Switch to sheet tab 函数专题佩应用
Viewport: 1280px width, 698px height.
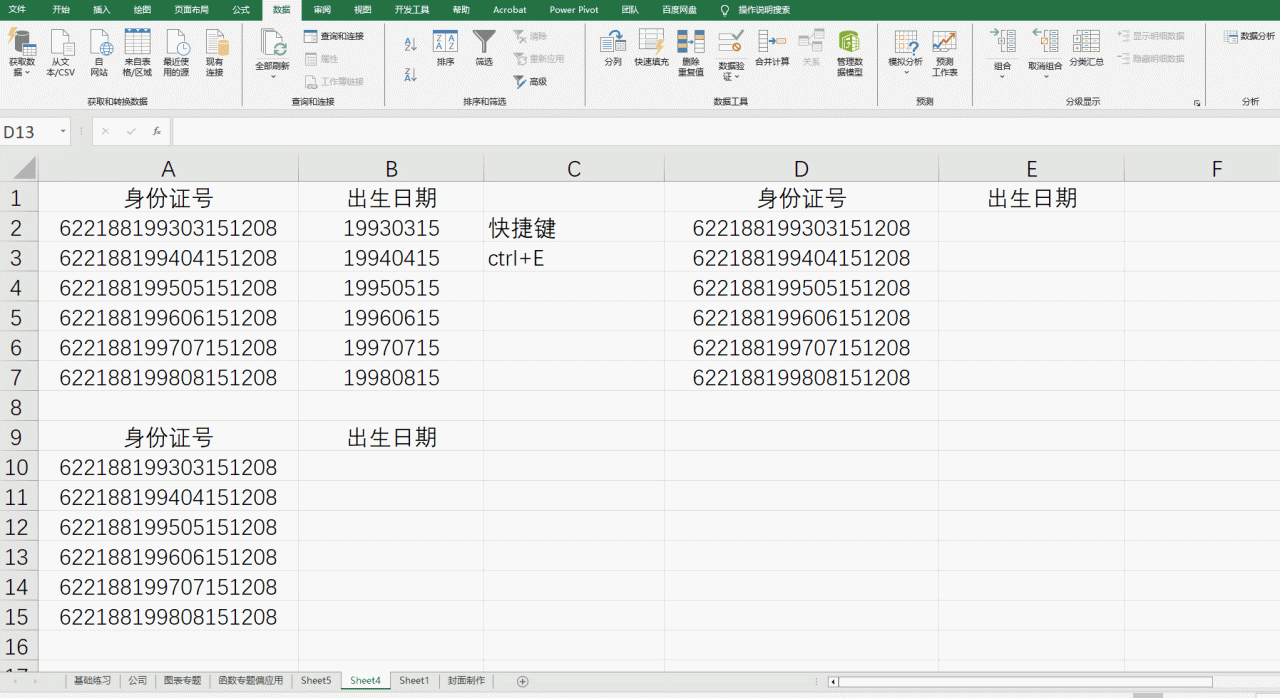(x=251, y=681)
